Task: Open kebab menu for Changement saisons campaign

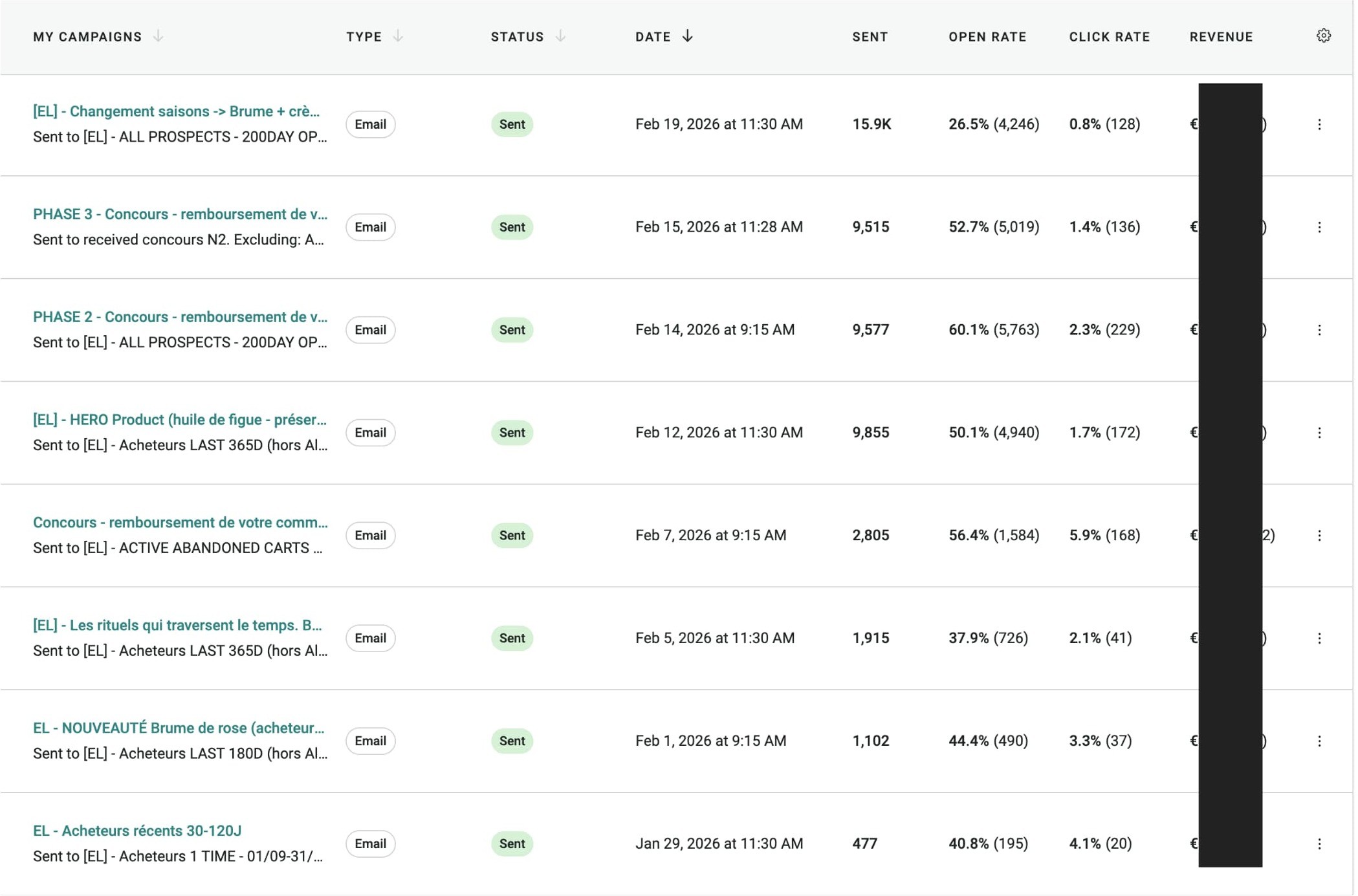Action: point(1319,124)
